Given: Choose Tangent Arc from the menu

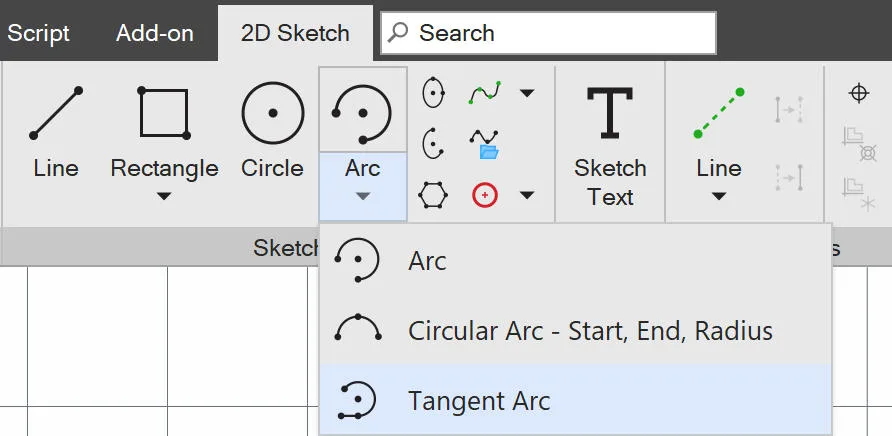Looking at the screenshot, I should tap(576, 400).
